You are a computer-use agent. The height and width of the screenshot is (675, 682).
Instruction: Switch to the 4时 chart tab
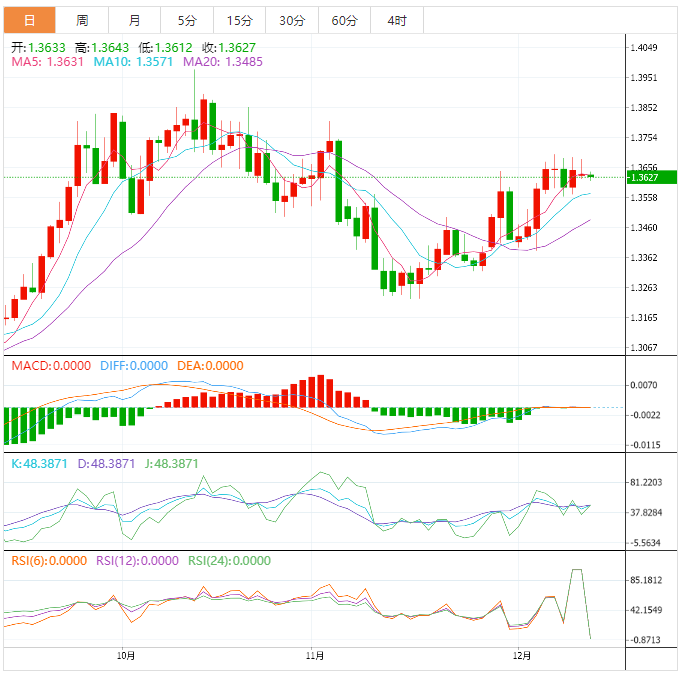click(397, 21)
